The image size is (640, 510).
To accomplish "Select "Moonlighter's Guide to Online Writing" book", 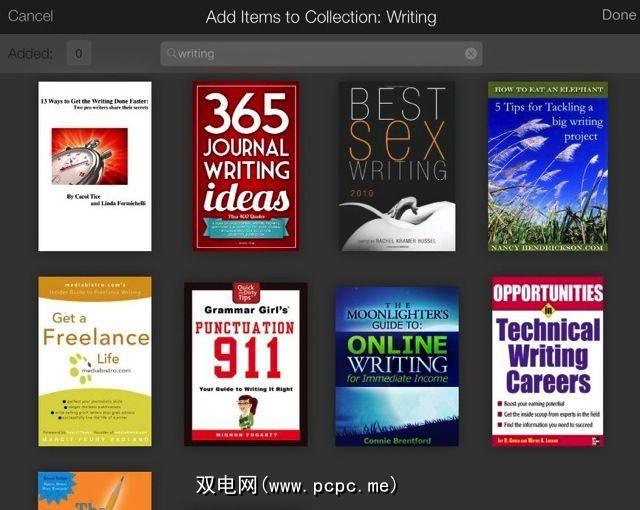I will coord(397,366).
